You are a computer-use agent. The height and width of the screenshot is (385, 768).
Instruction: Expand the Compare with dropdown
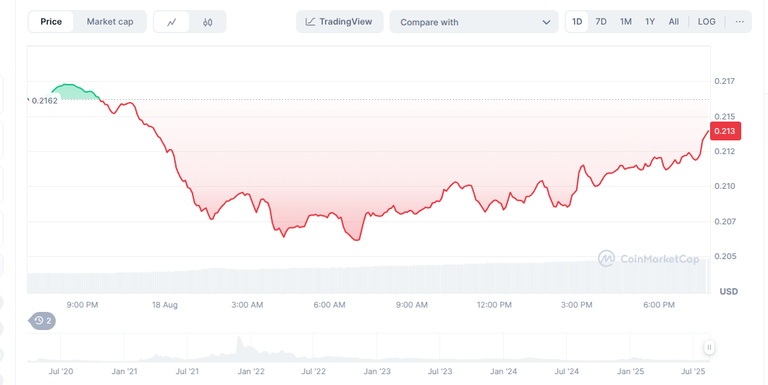[474, 22]
